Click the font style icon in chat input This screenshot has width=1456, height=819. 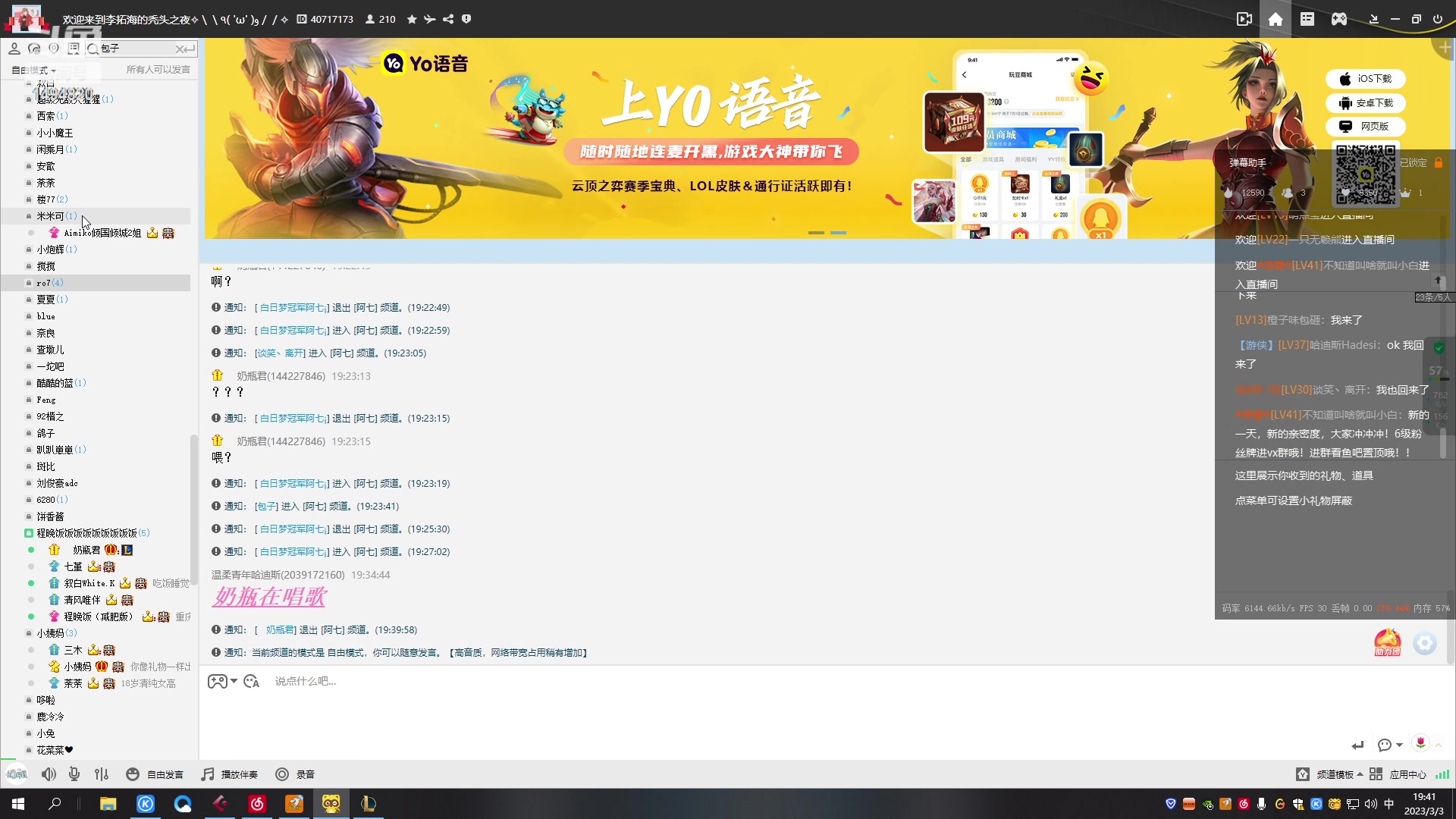coord(252,681)
